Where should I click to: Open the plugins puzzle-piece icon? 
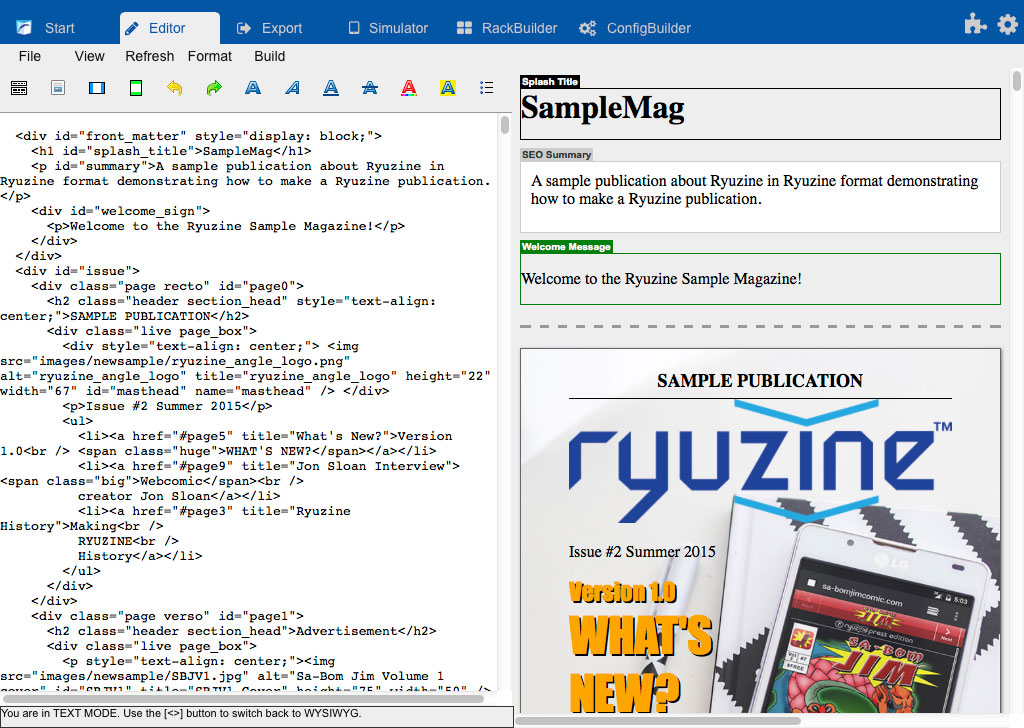(975, 25)
